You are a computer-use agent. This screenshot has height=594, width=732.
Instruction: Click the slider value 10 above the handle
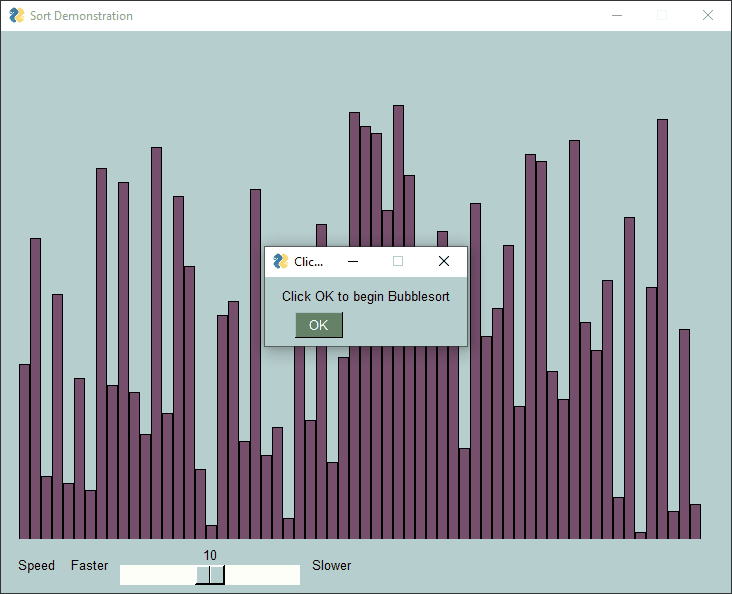point(210,555)
